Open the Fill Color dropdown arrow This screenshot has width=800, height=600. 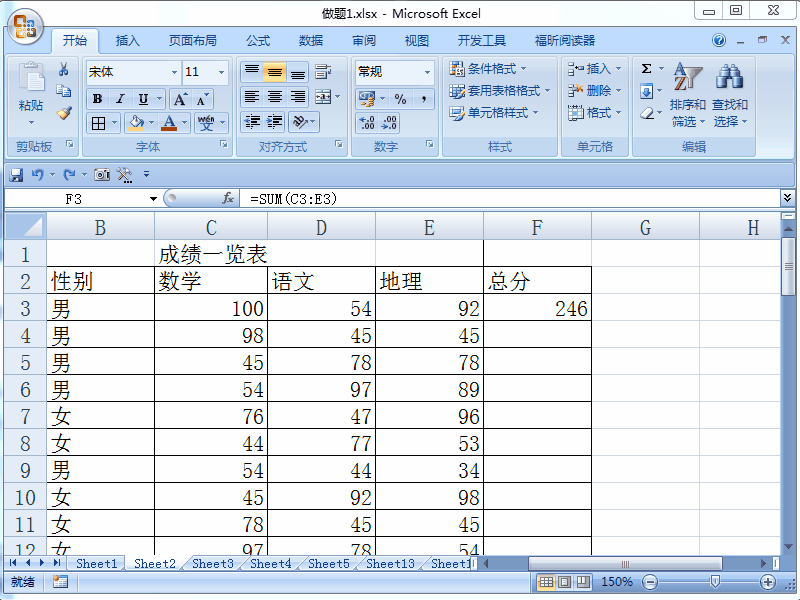(x=151, y=124)
